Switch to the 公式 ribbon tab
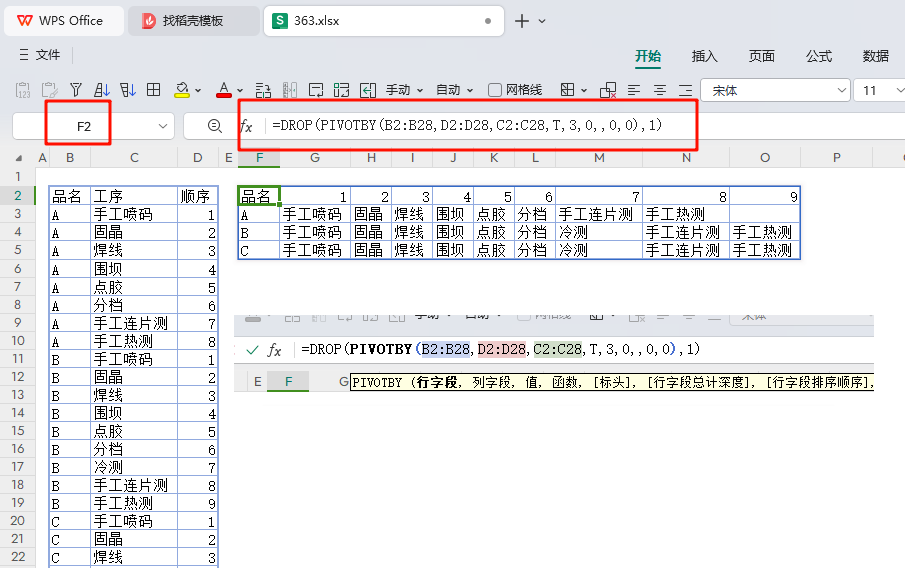The image size is (905, 568). click(x=818, y=56)
